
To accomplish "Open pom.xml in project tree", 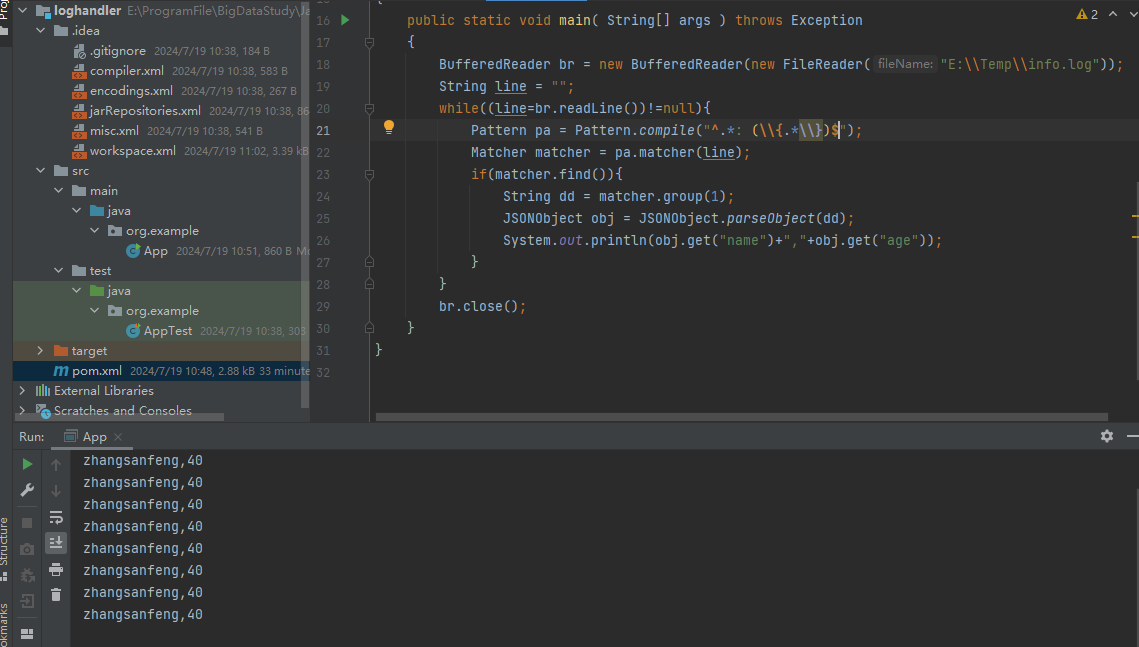I will click(96, 371).
